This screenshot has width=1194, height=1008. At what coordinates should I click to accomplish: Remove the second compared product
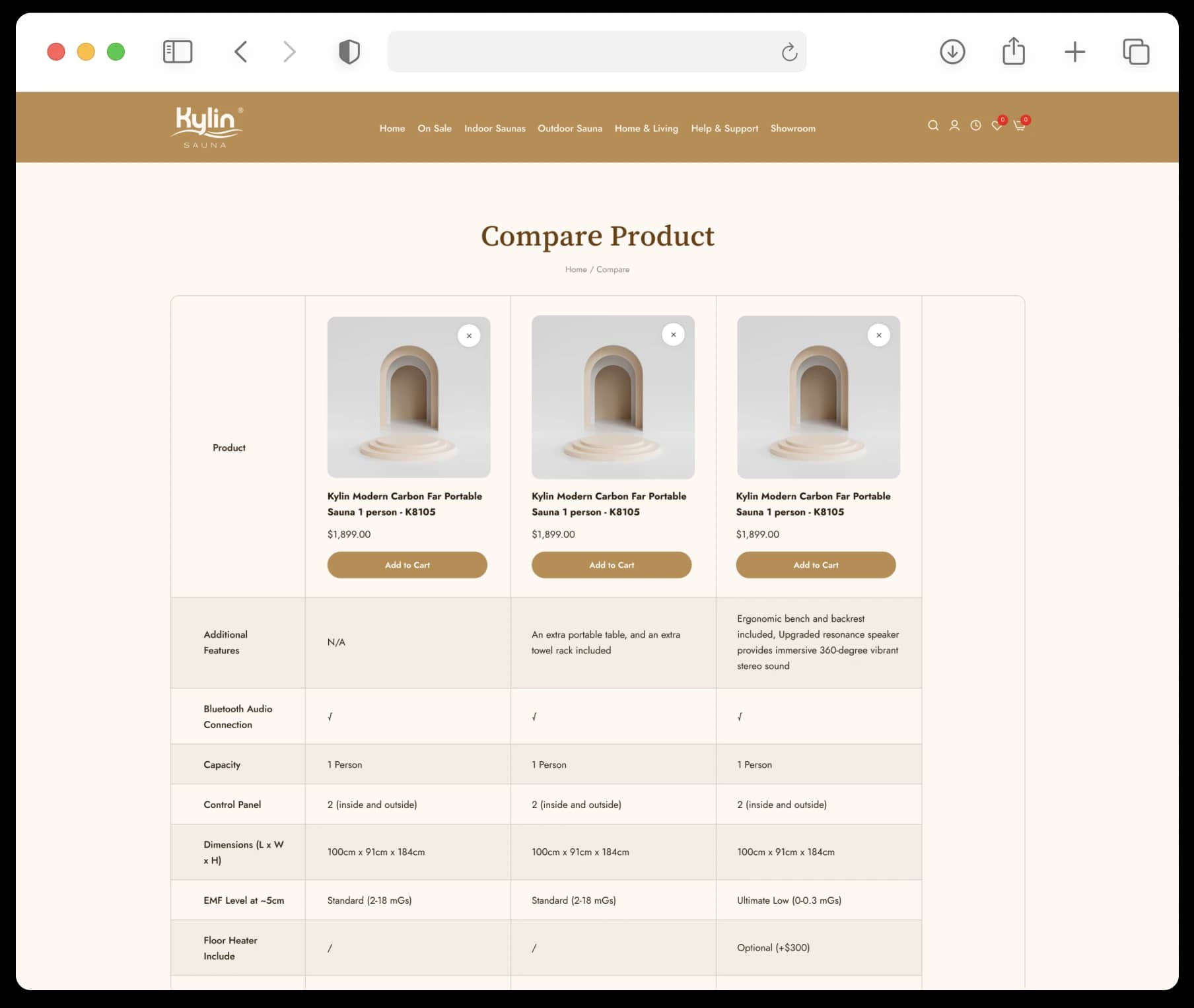(674, 335)
